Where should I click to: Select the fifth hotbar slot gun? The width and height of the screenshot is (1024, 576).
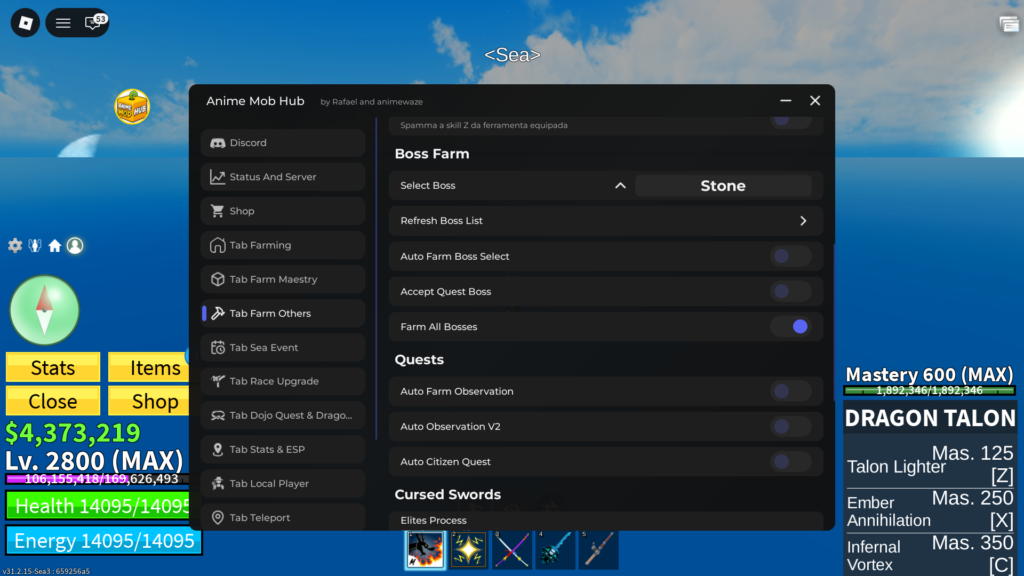pyautogui.click(x=598, y=549)
